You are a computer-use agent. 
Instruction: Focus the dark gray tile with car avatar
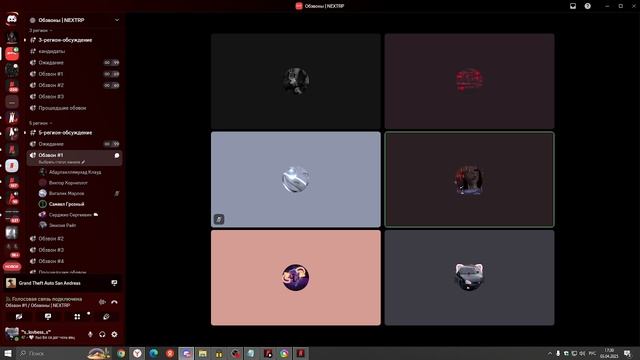tap(469, 278)
